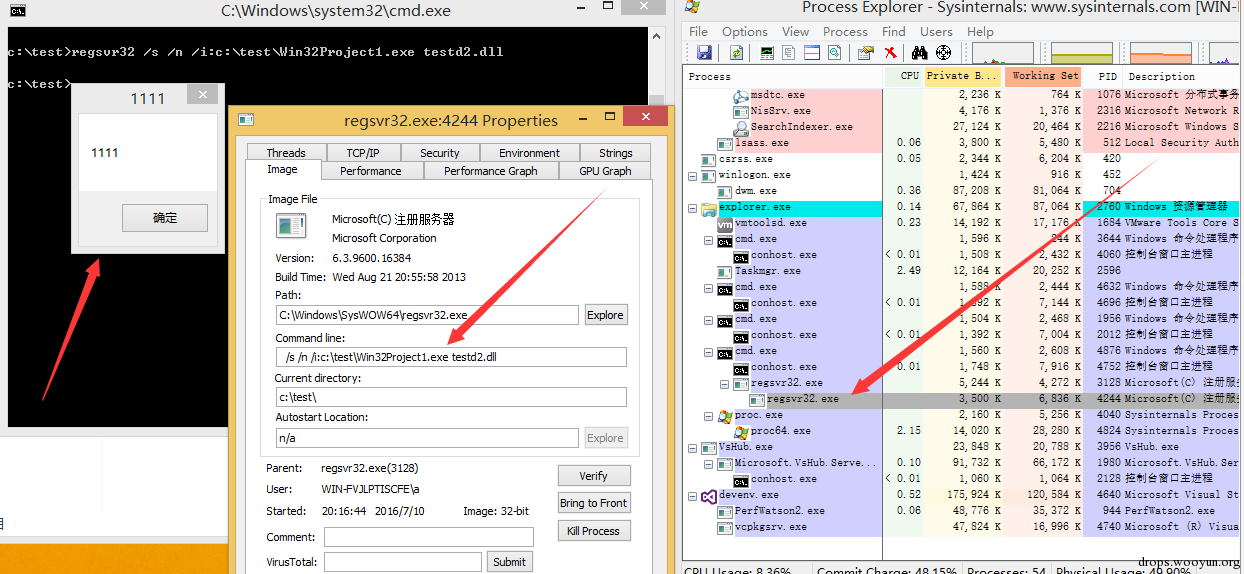Open the View menu
The width and height of the screenshot is (1244, 574).
(x=795, y=31)
